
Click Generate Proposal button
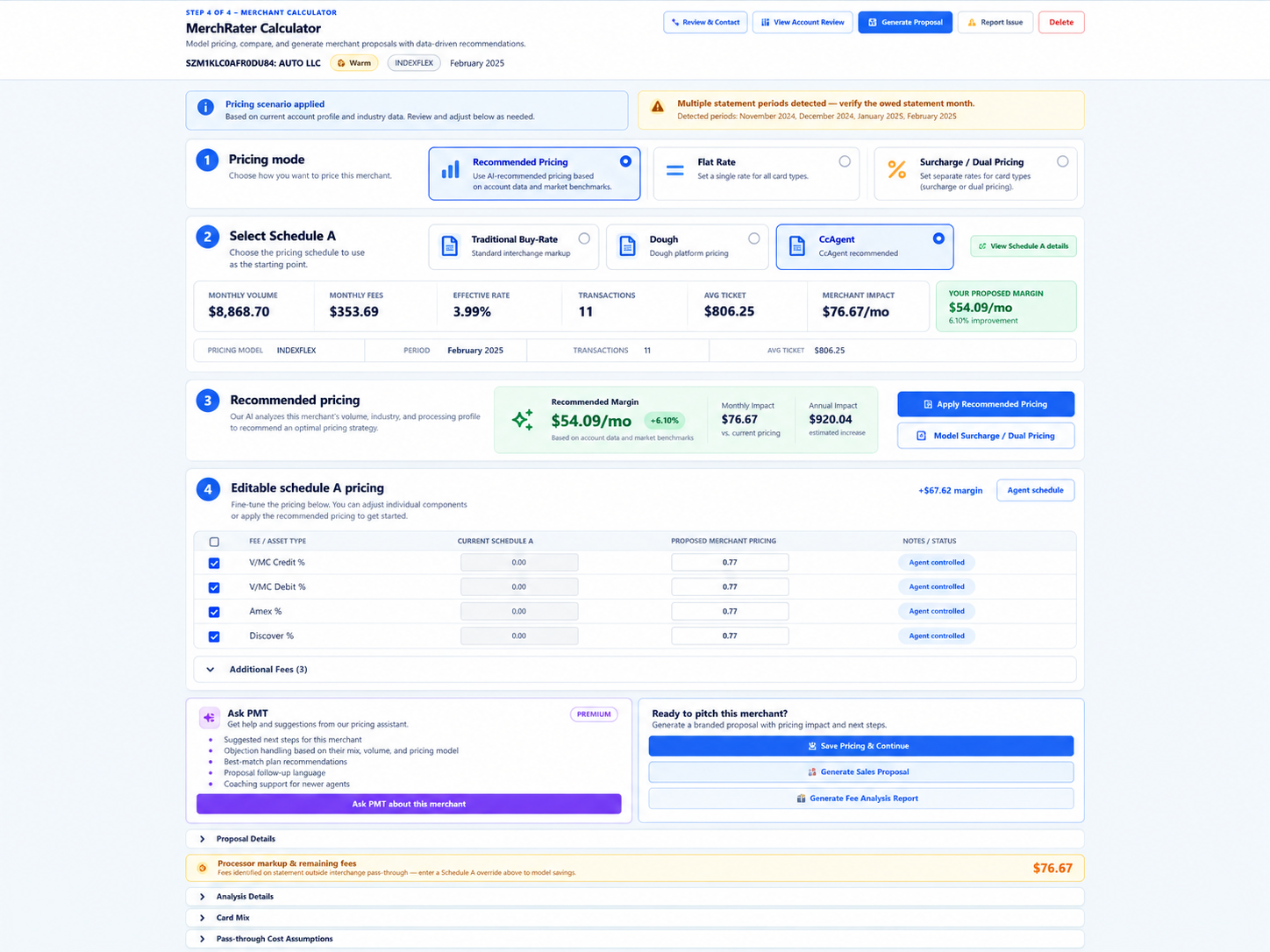coord(905,22)
